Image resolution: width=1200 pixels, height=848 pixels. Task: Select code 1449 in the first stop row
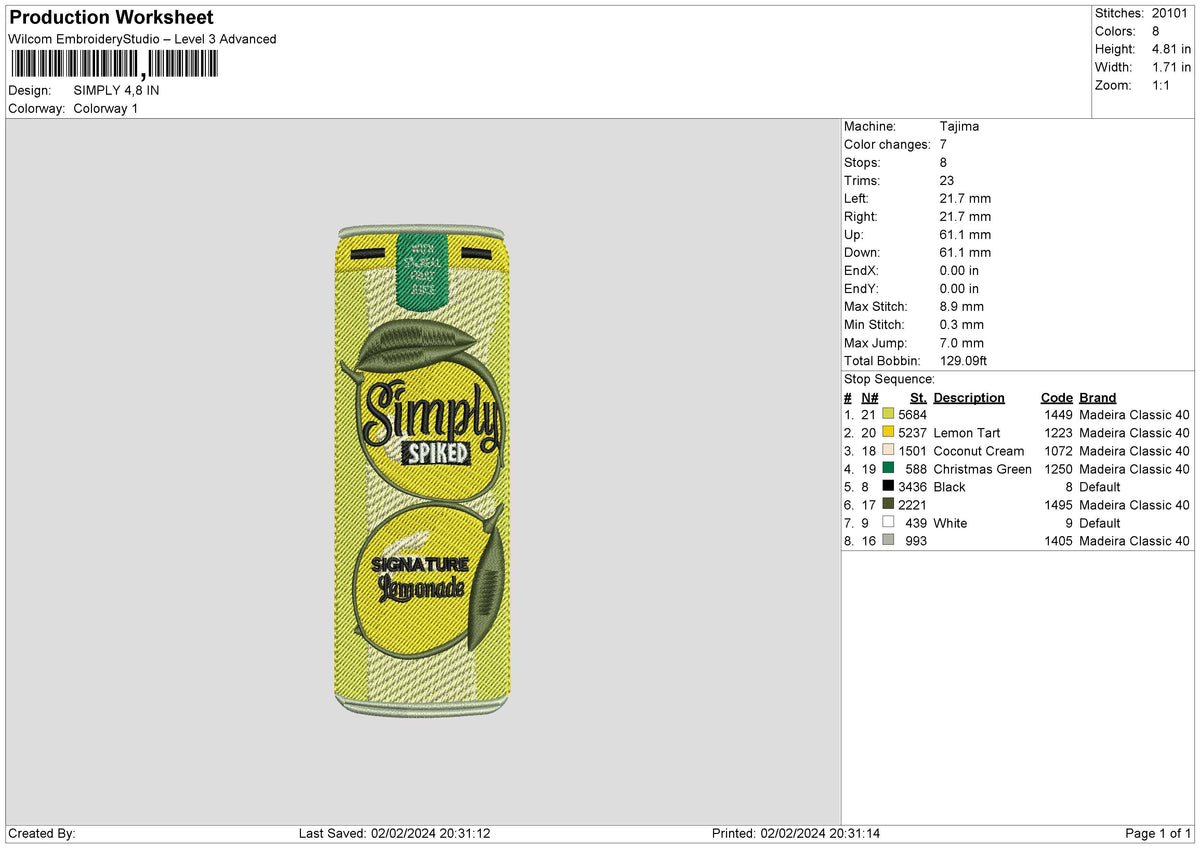[1058, 415]
